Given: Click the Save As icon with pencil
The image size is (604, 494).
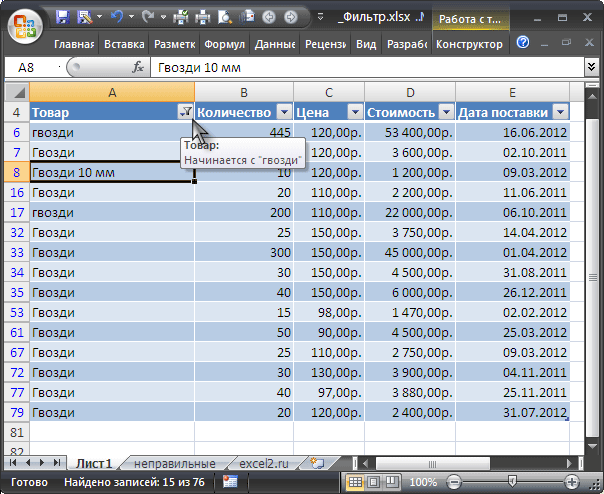Looking at the screenshot, I should (85, 17).
